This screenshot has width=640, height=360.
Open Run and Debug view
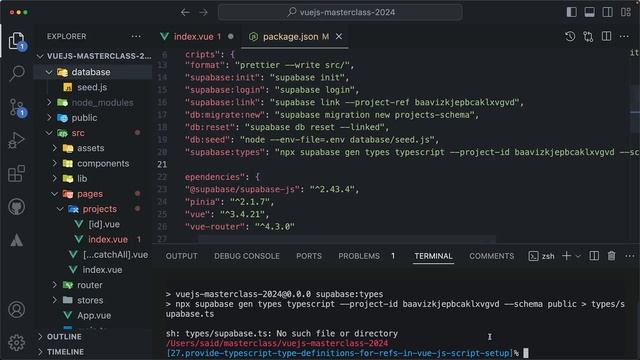(x=17, y=140)
